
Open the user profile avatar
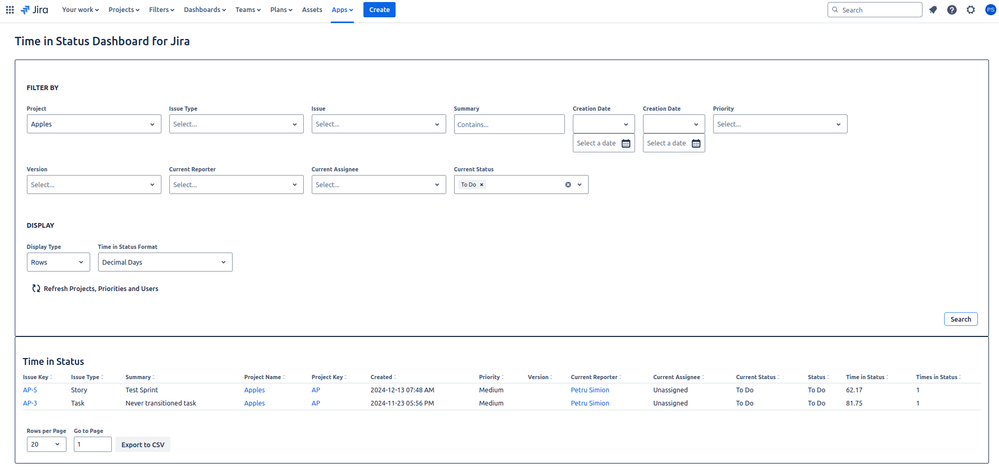pyautogui.click(x=989, y=10)
